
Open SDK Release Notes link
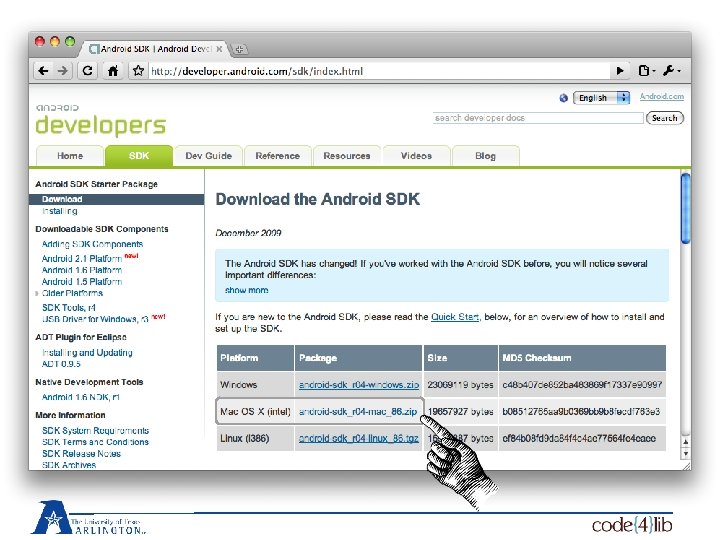[x=81, y=454]
